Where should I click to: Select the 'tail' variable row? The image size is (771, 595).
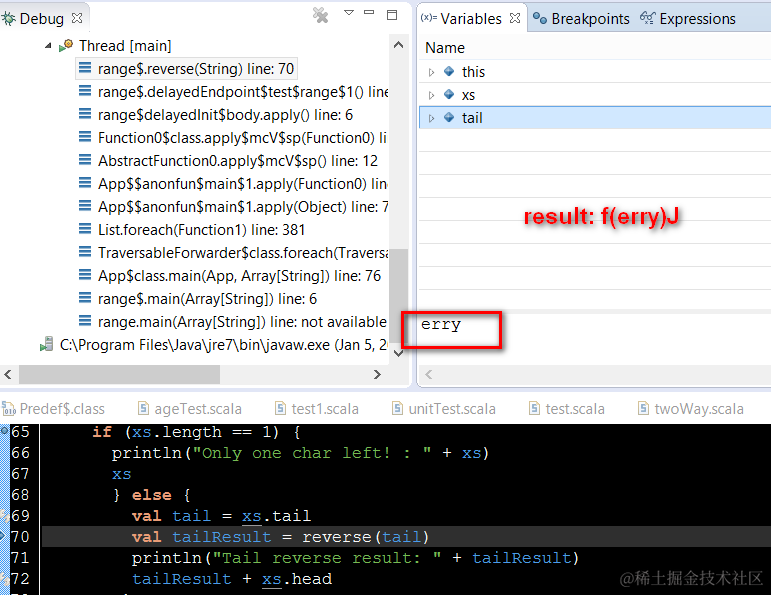tap(595, 118)
